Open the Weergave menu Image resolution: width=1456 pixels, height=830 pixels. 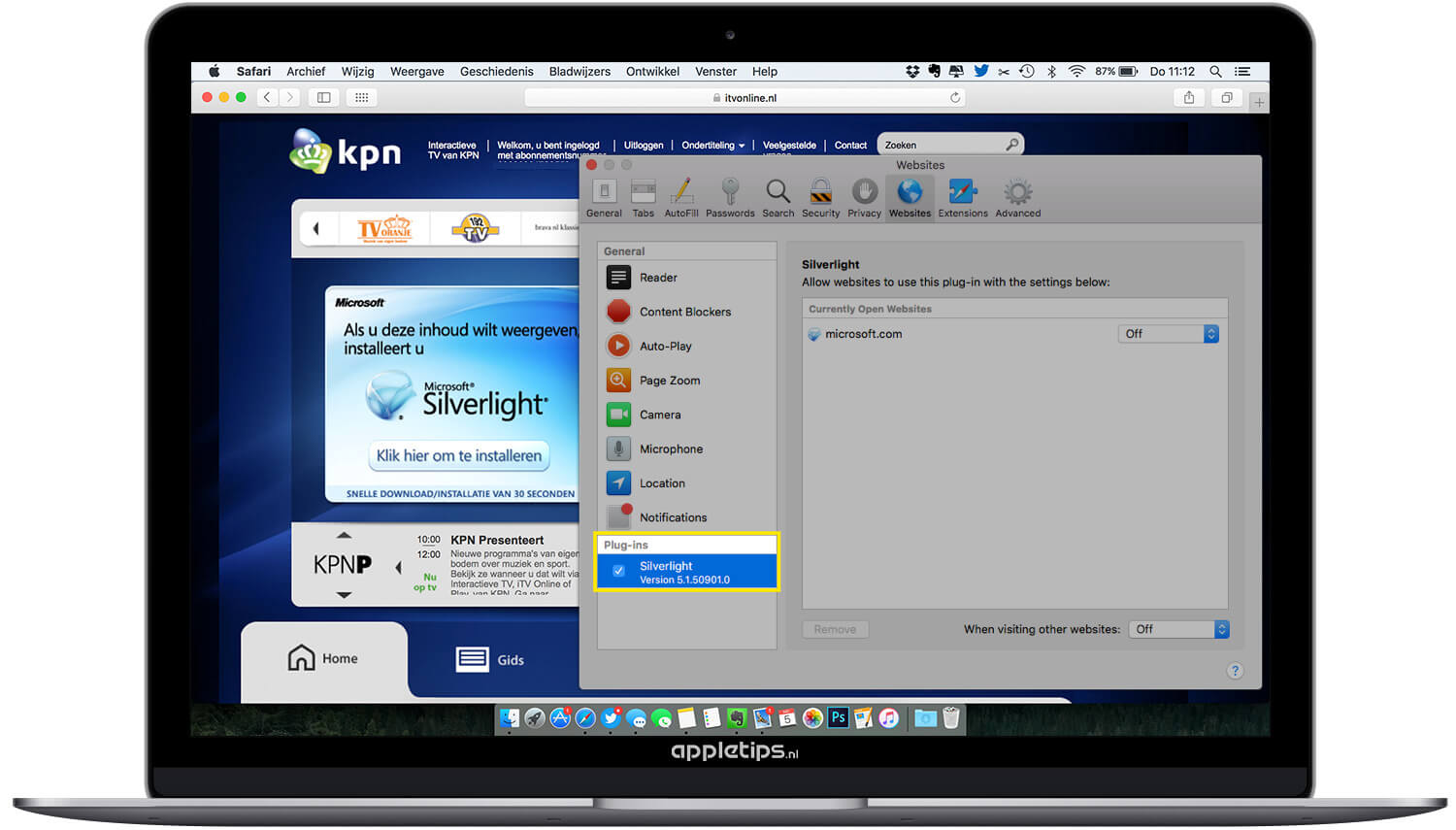[417, 72]
